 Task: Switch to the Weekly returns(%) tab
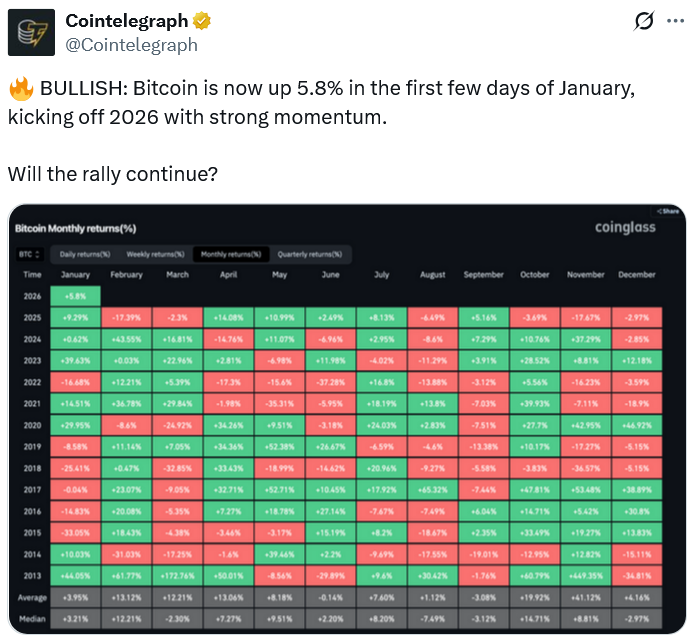[x=153, y=254]
